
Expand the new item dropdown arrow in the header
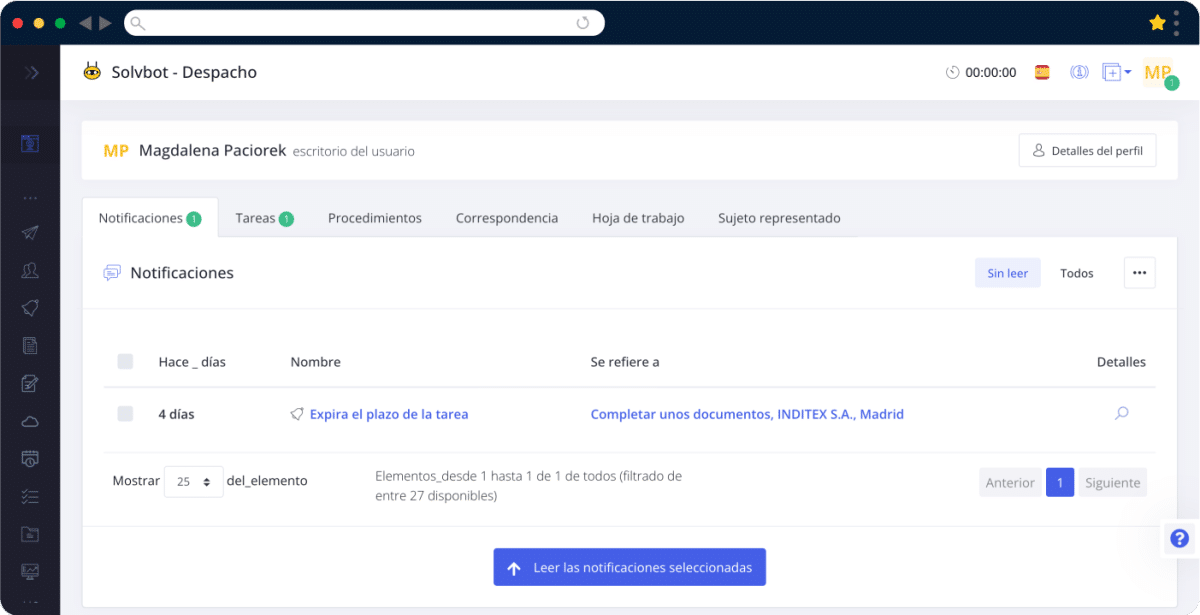click(1126, 72)
